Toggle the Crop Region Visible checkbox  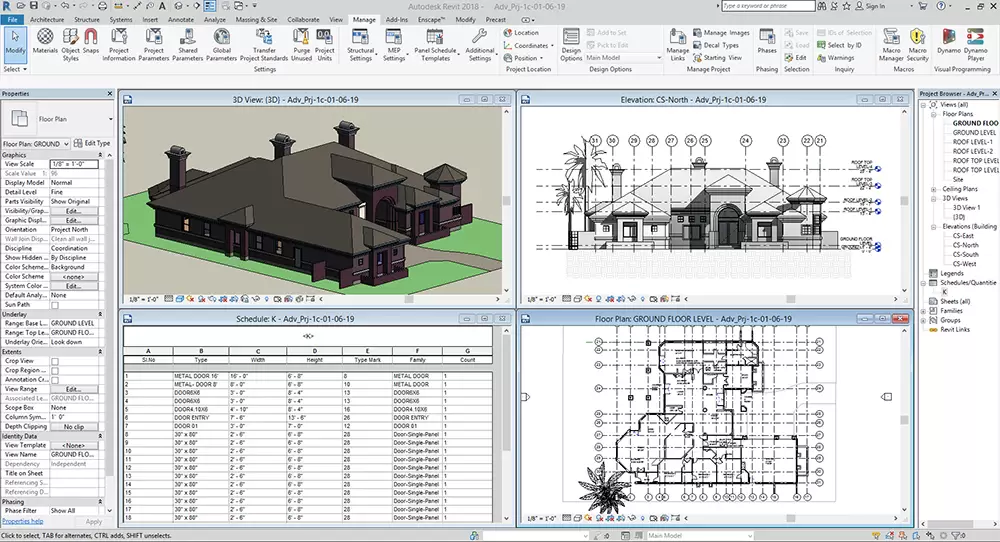tap(55, 370)
